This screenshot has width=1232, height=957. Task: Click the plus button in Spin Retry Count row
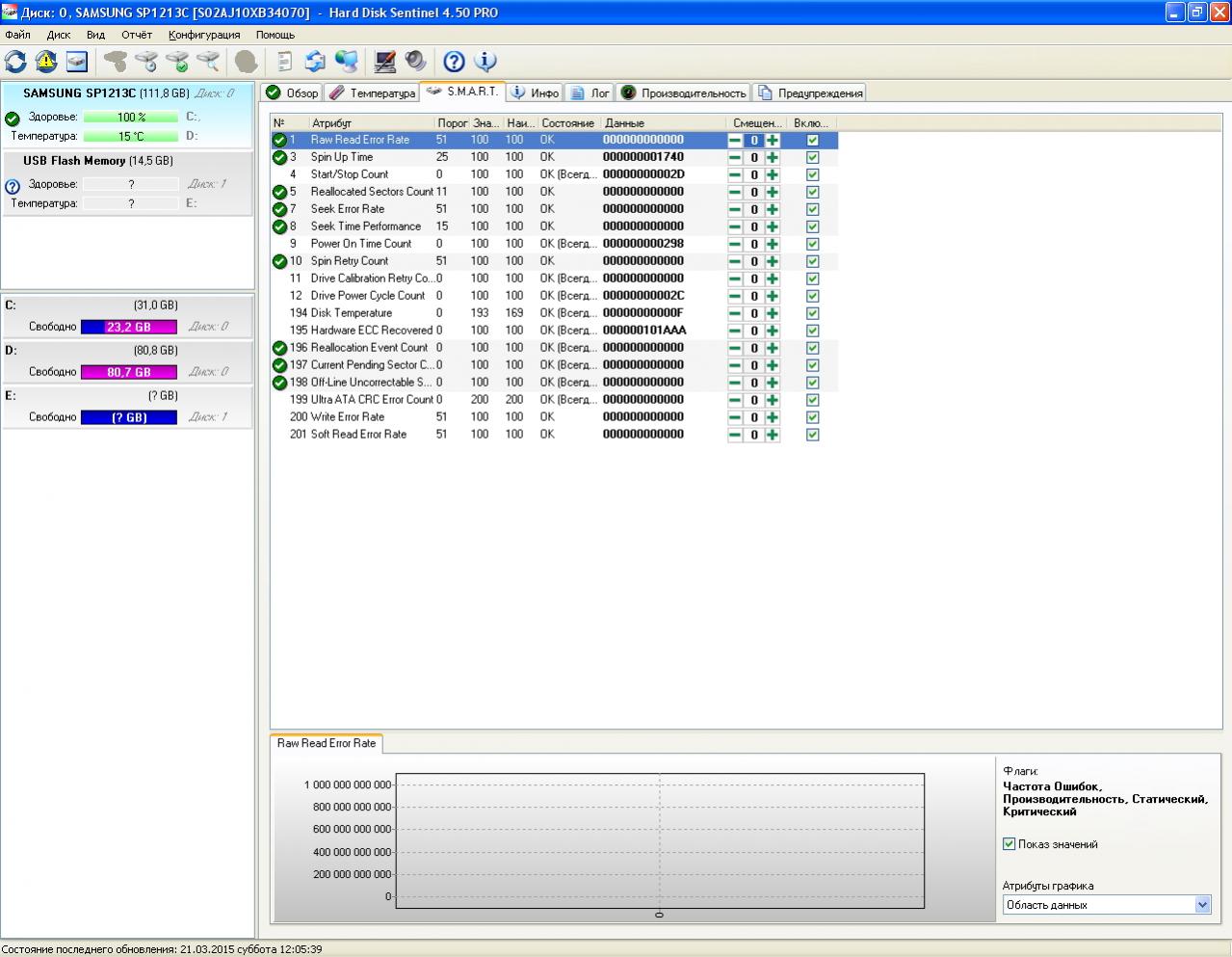click(x=773, y=261)
